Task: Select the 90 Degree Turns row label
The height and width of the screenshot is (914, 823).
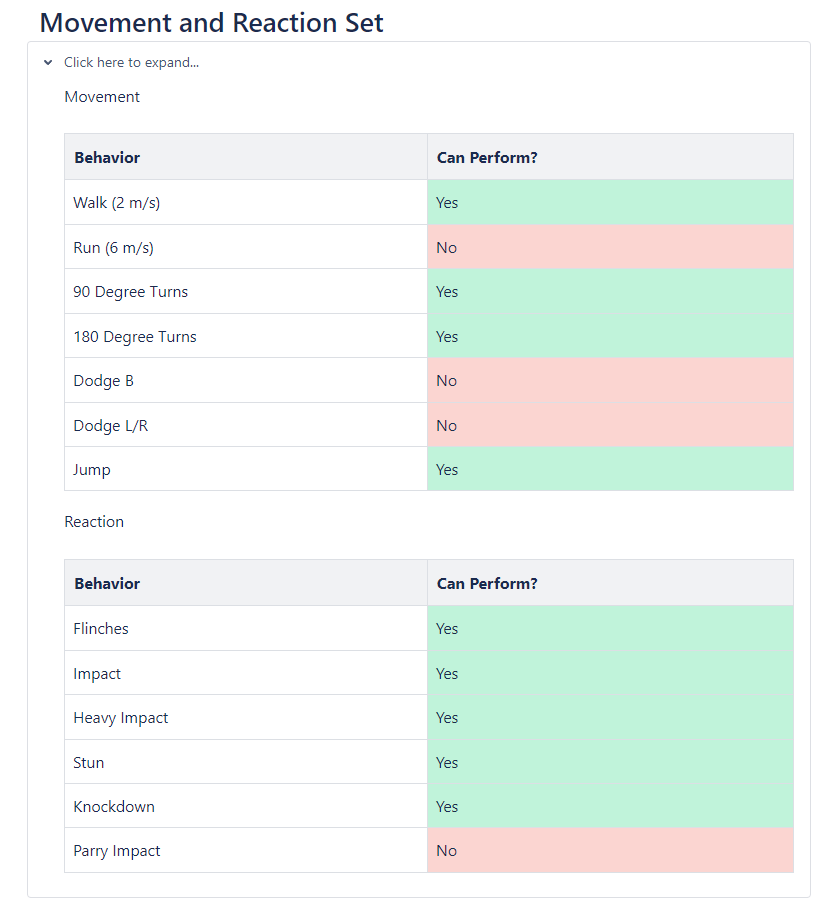Action: (x=131, y=292)
